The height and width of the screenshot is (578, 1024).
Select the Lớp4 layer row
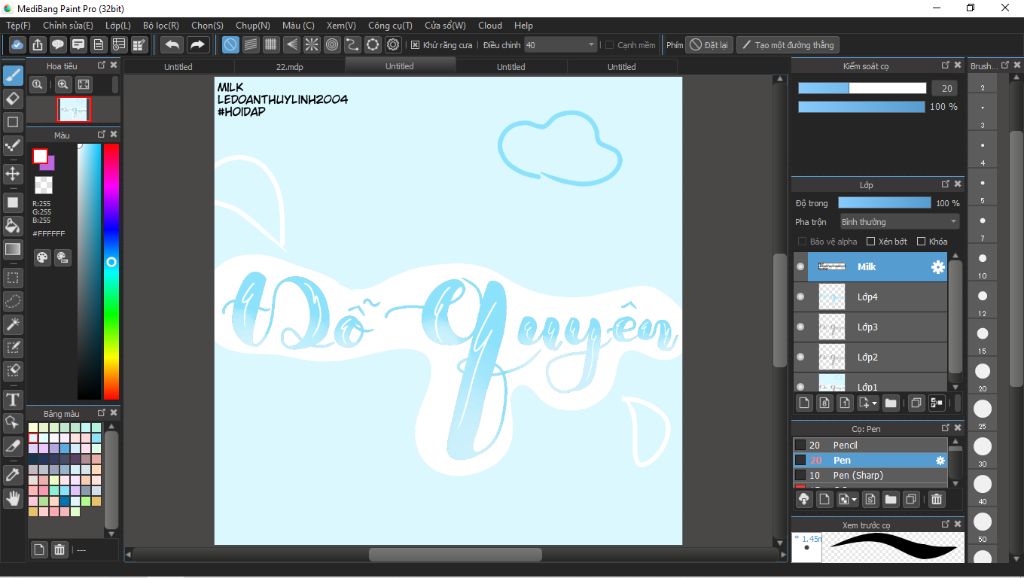click(x=870, y=297)
